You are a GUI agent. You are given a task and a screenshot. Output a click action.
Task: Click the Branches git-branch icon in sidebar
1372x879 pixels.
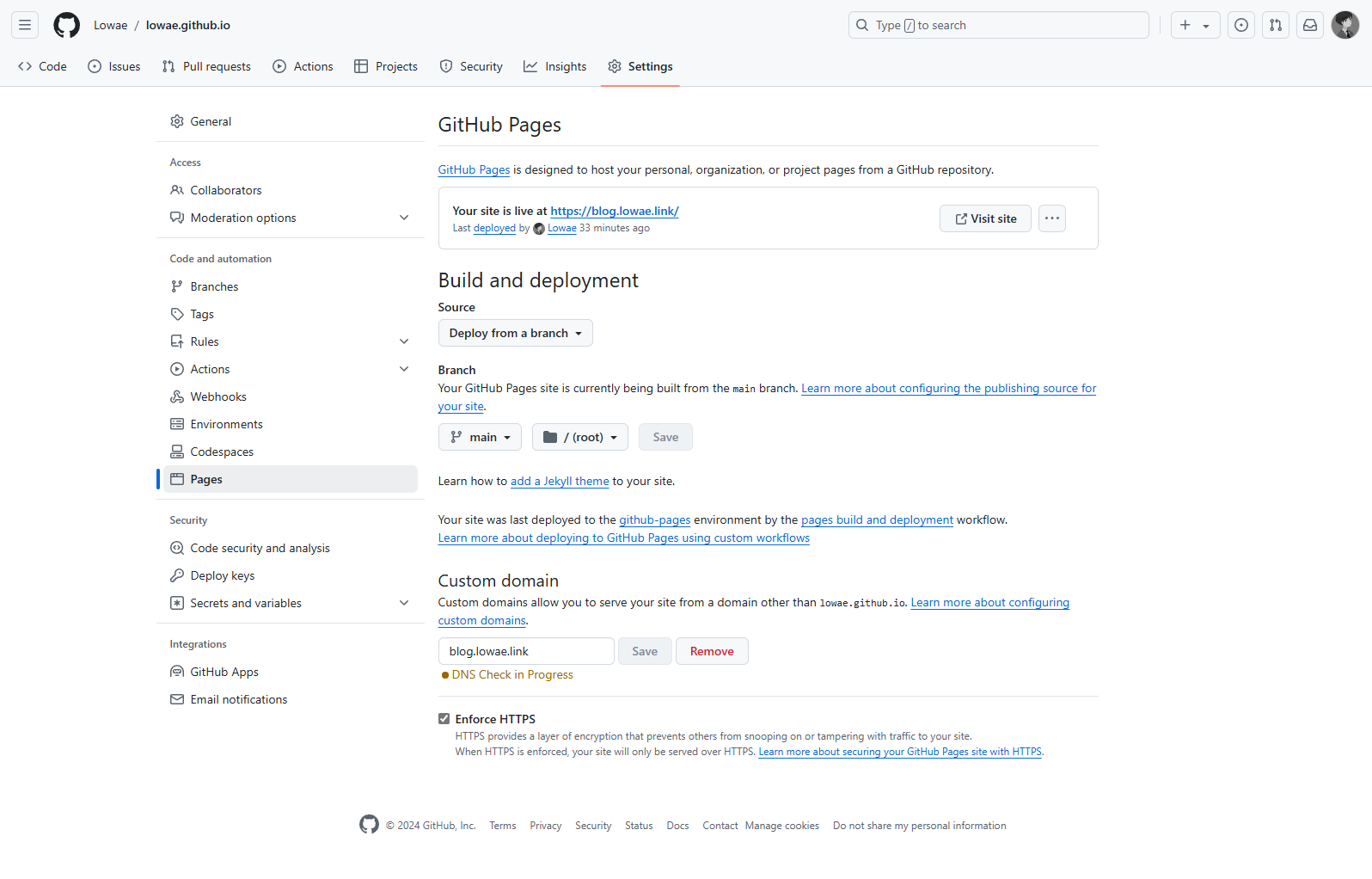[177, 286]
